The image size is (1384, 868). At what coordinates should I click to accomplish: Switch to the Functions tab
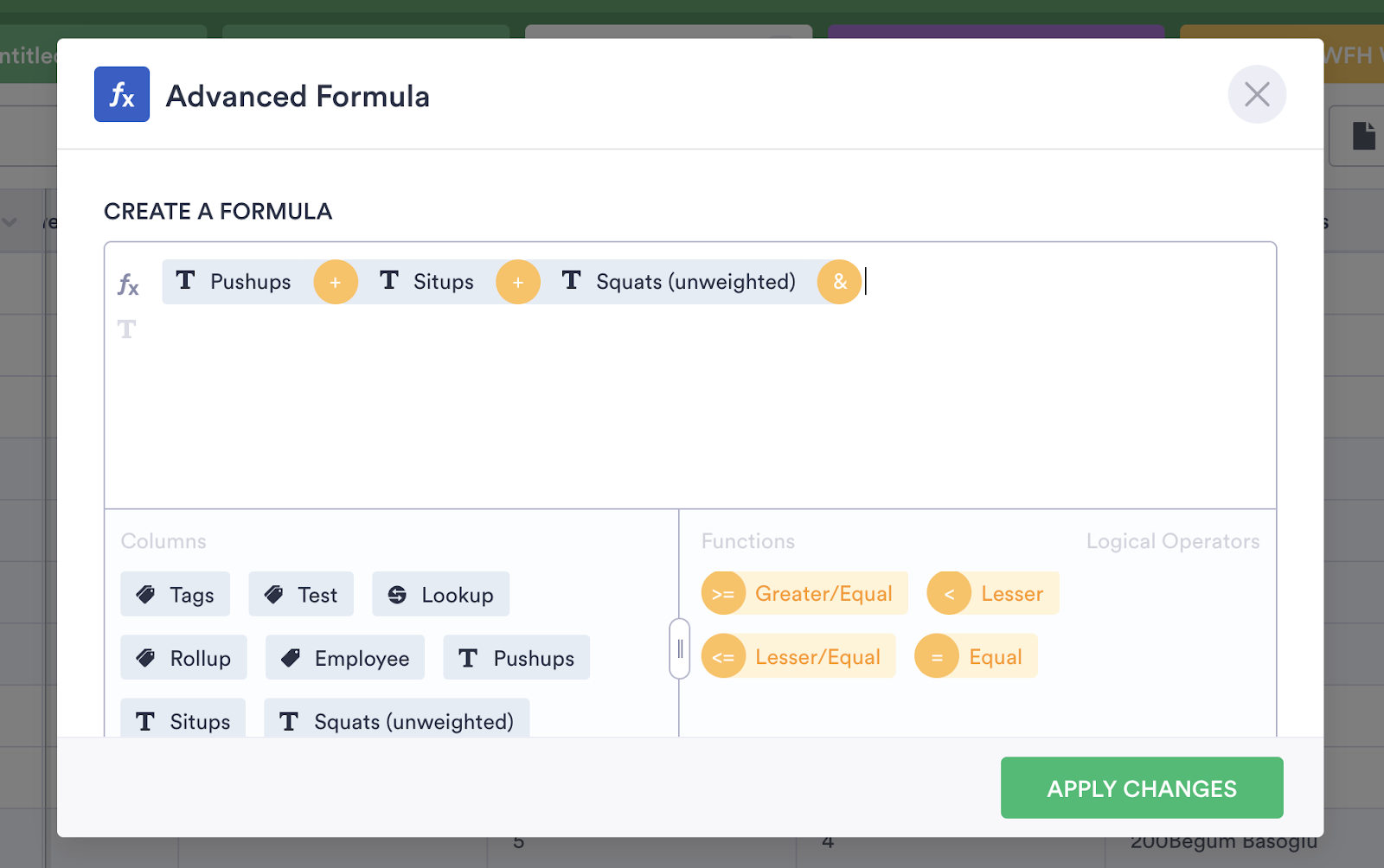748,541
